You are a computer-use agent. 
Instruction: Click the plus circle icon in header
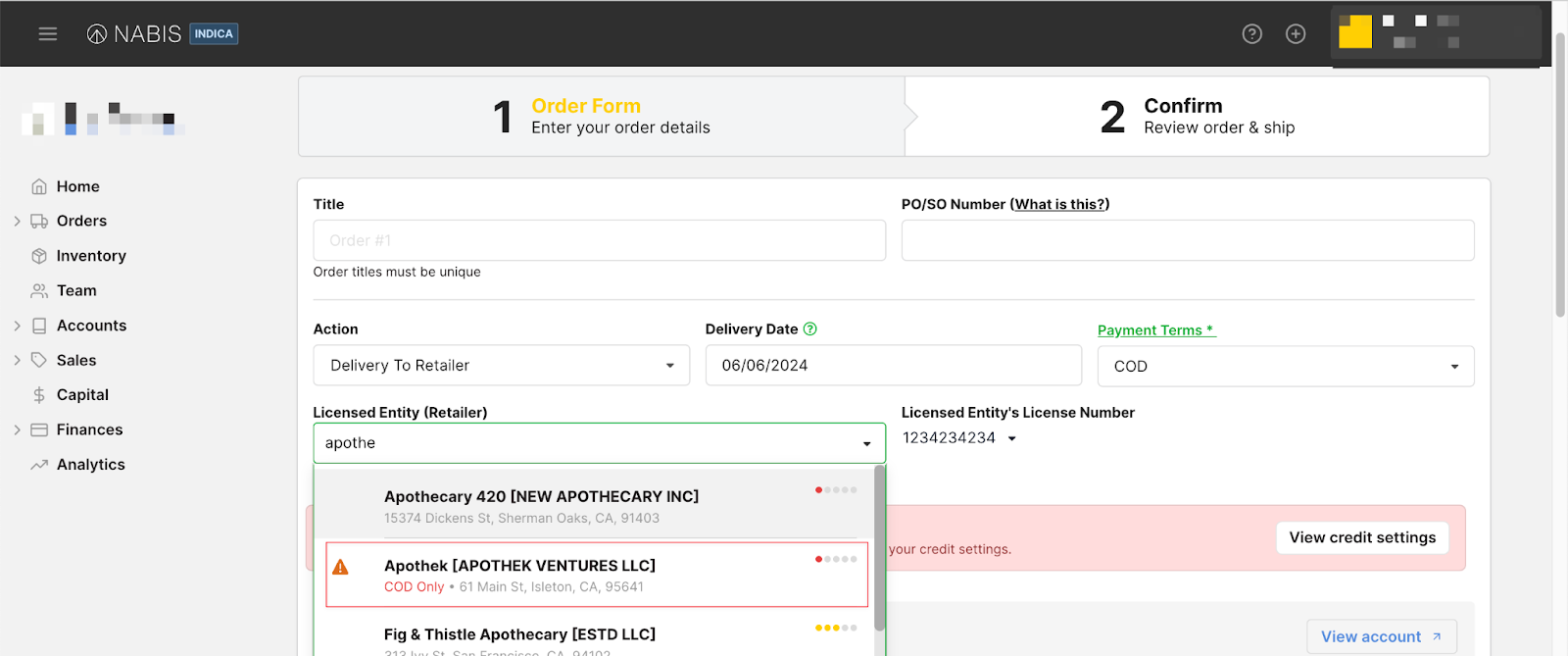(x=1296, y=34)
